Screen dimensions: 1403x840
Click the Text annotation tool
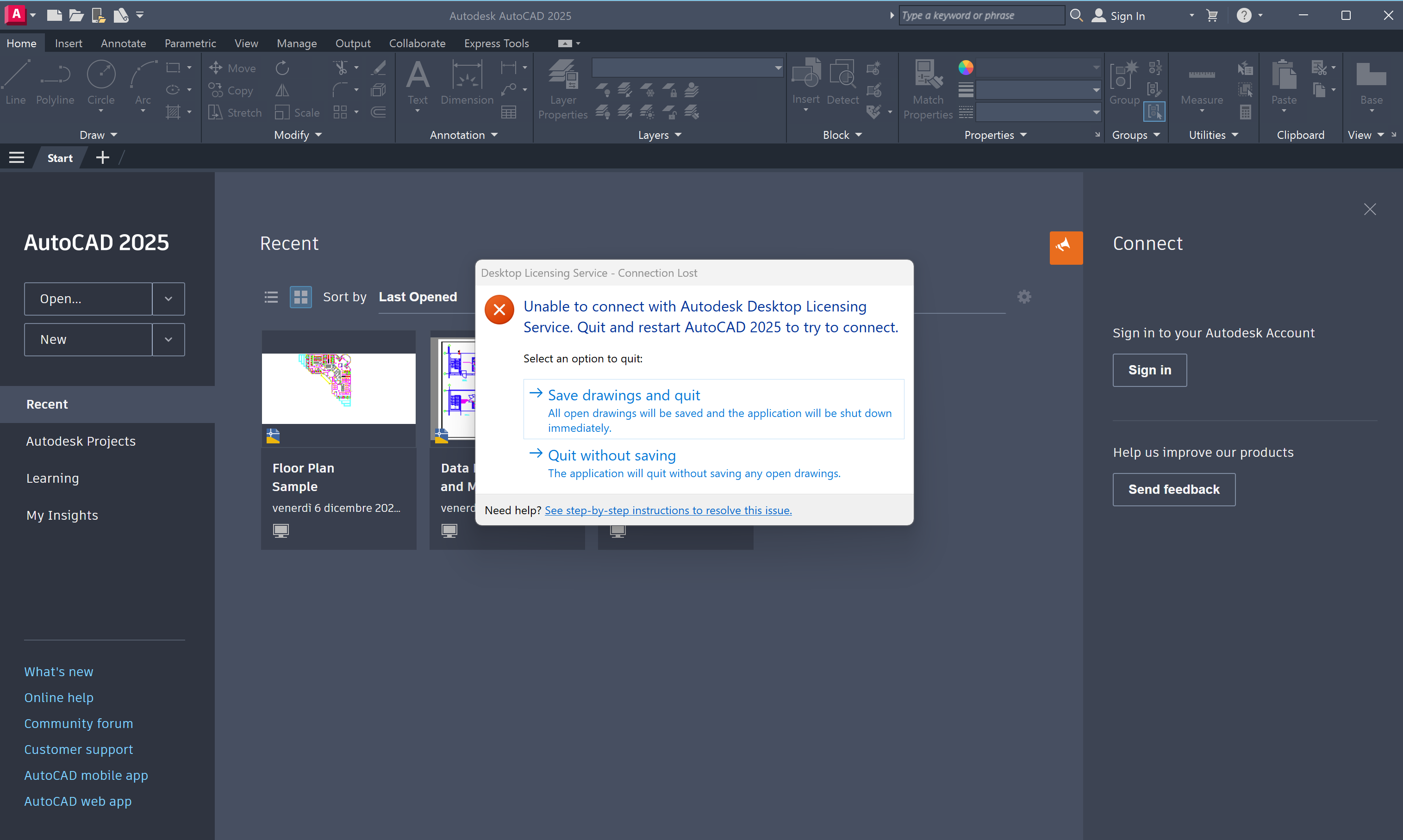pos(418,83)
